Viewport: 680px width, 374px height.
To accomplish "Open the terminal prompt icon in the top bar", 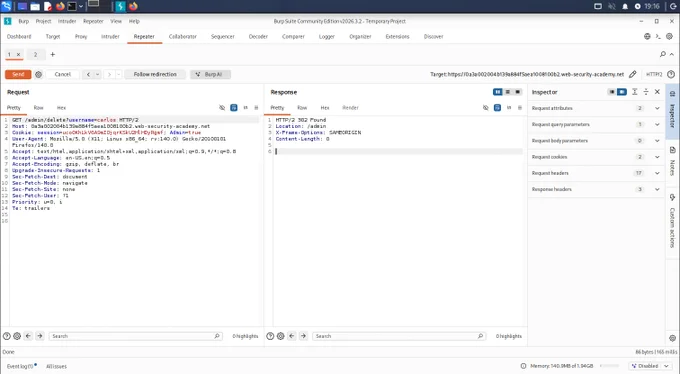I will tap(658, 36).
